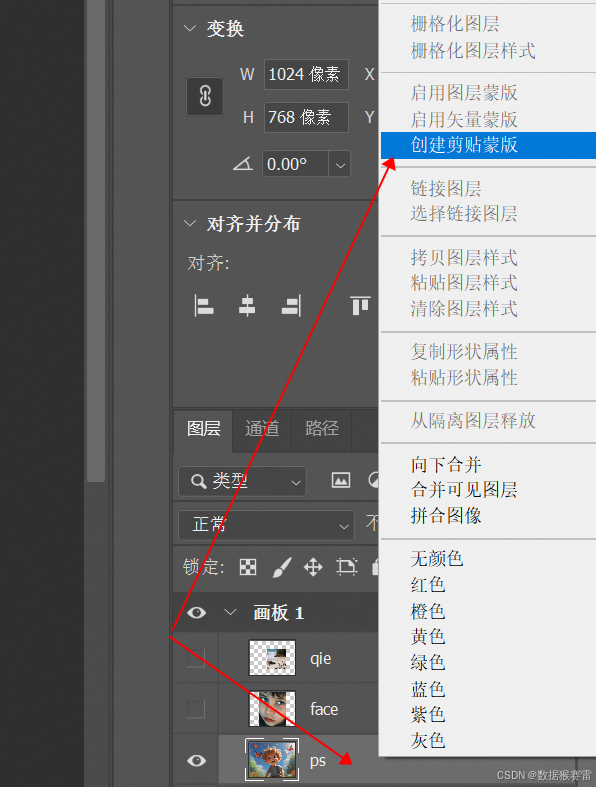This screenshot has width=596, height=787.
Task: Align left edges icon
Action: (x=203, y=306)
